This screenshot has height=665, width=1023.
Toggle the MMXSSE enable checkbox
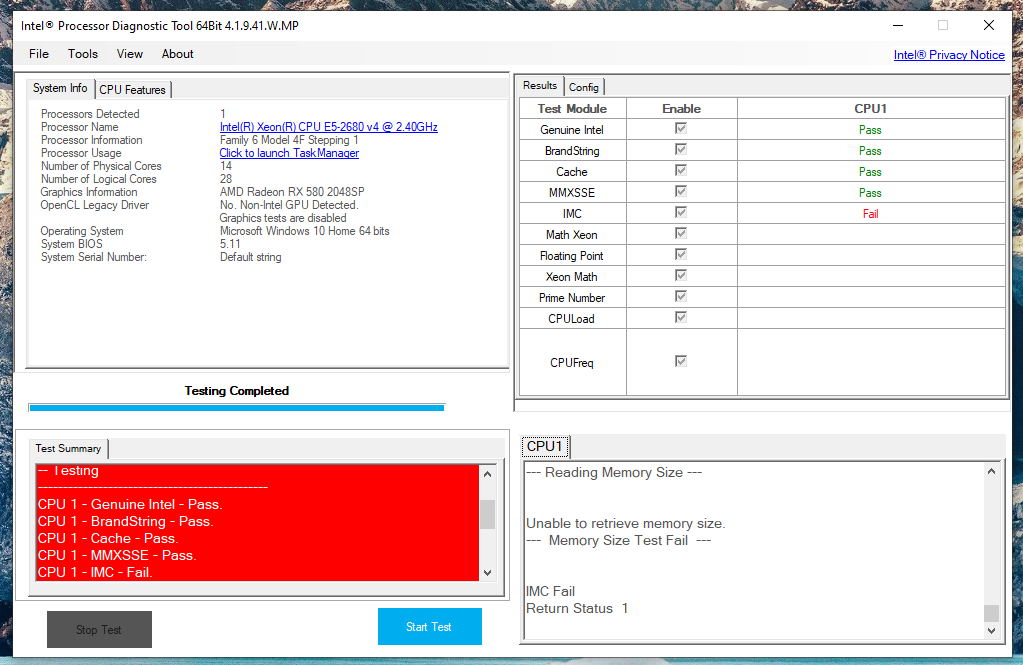680,191
